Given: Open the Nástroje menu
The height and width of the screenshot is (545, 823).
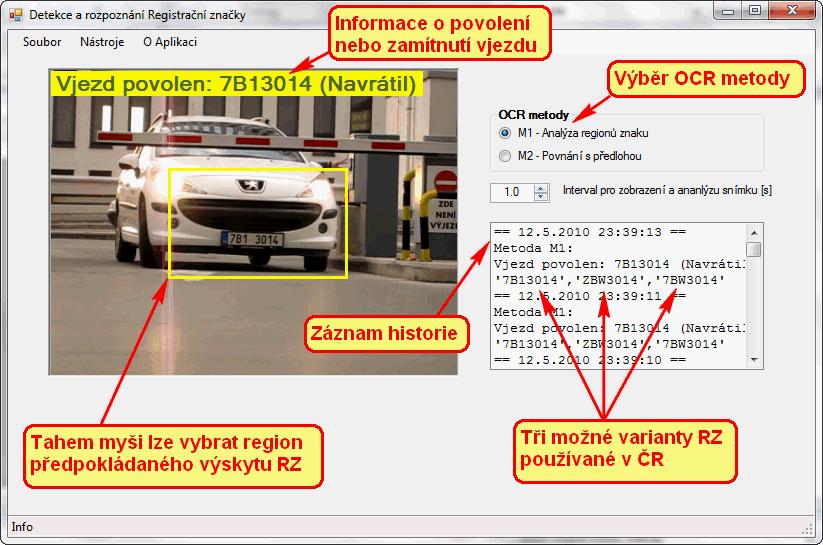Looking at the screenshot, I should 102,42.
